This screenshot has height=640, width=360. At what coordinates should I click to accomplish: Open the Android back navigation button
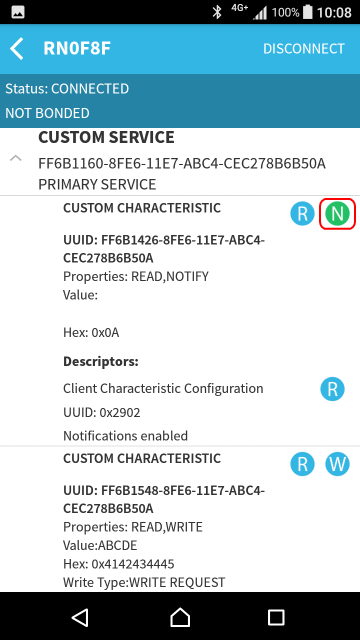point(80,617)
